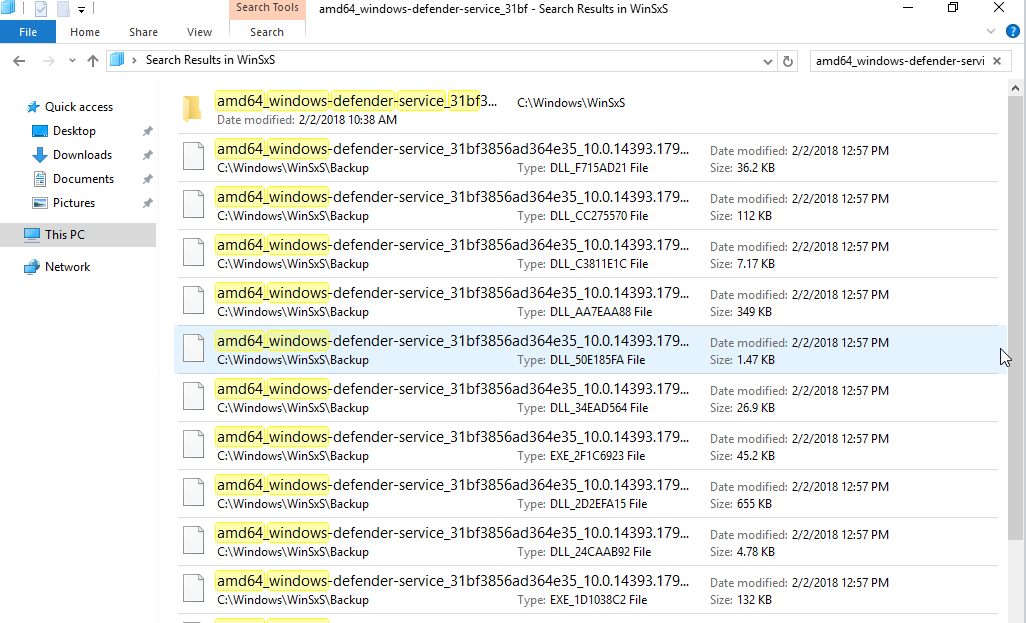The width and height of the screenshot is (1026, 623).
Task: Click the Size 45.2 KB text
Action: click(742, 455)
